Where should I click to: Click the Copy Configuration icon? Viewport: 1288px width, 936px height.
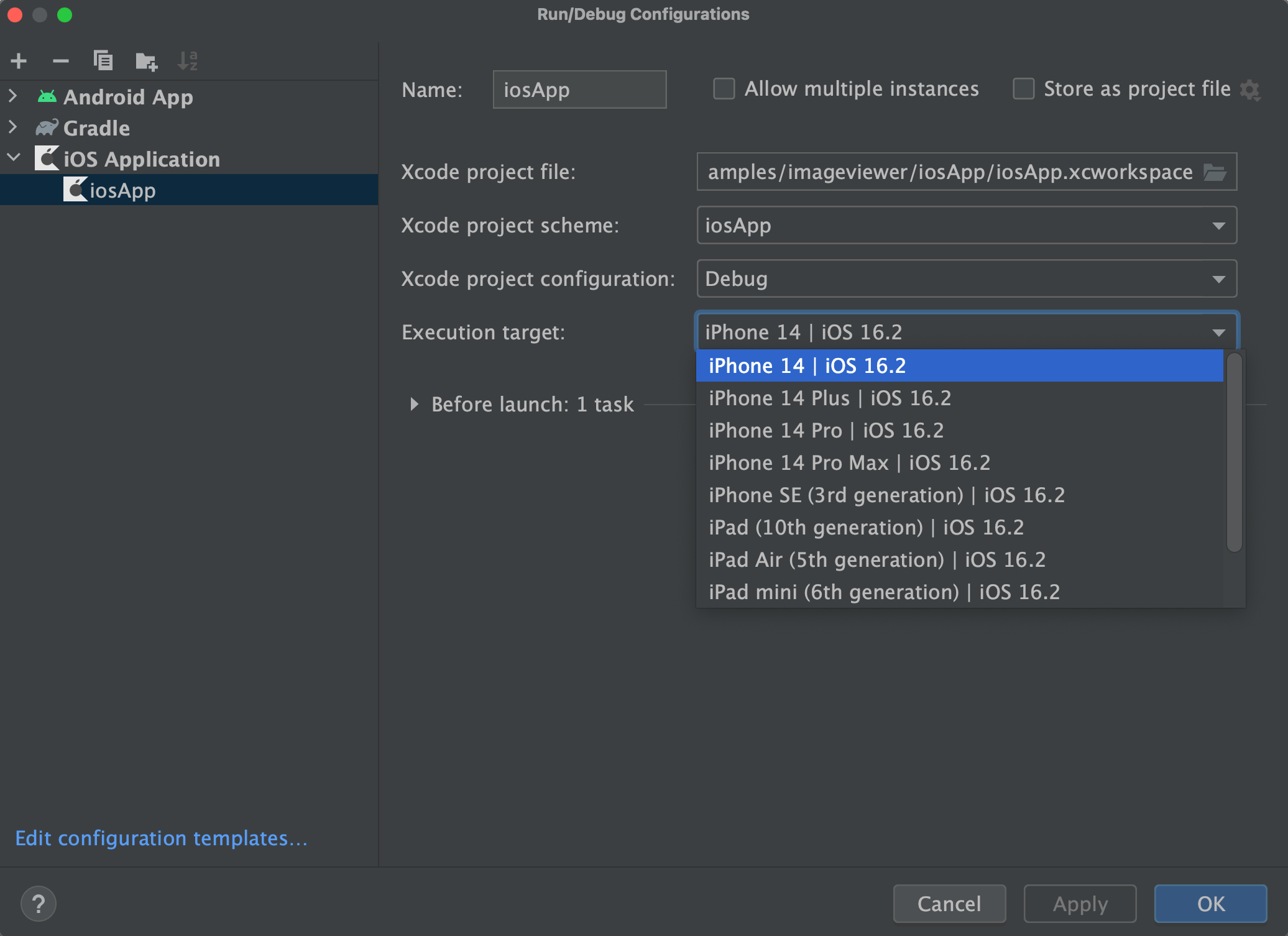pos(103,61)
